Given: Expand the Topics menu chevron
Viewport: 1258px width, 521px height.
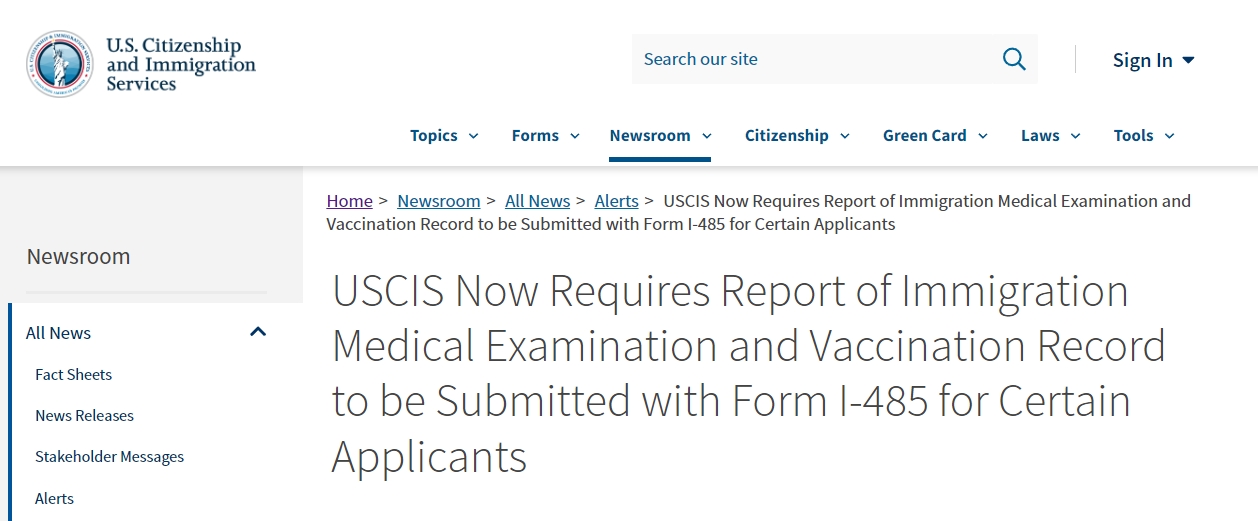Looking at the screenshot, I should point(473,136).
